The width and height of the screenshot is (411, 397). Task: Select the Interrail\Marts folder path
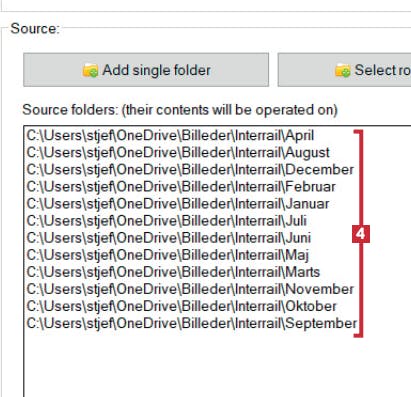pos(173,272)
